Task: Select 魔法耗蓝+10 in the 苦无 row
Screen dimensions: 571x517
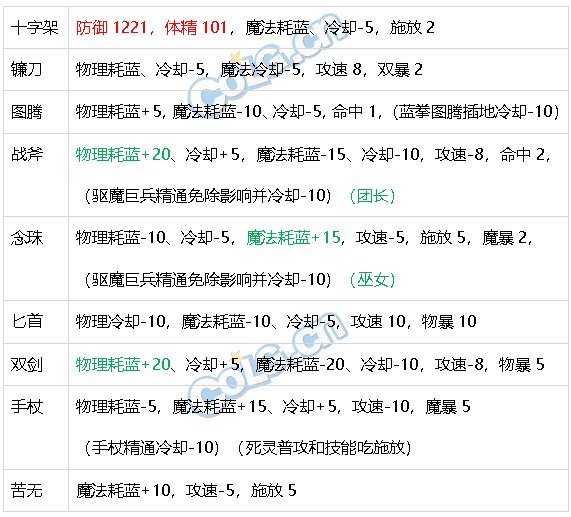Action: tap(123, 490)
